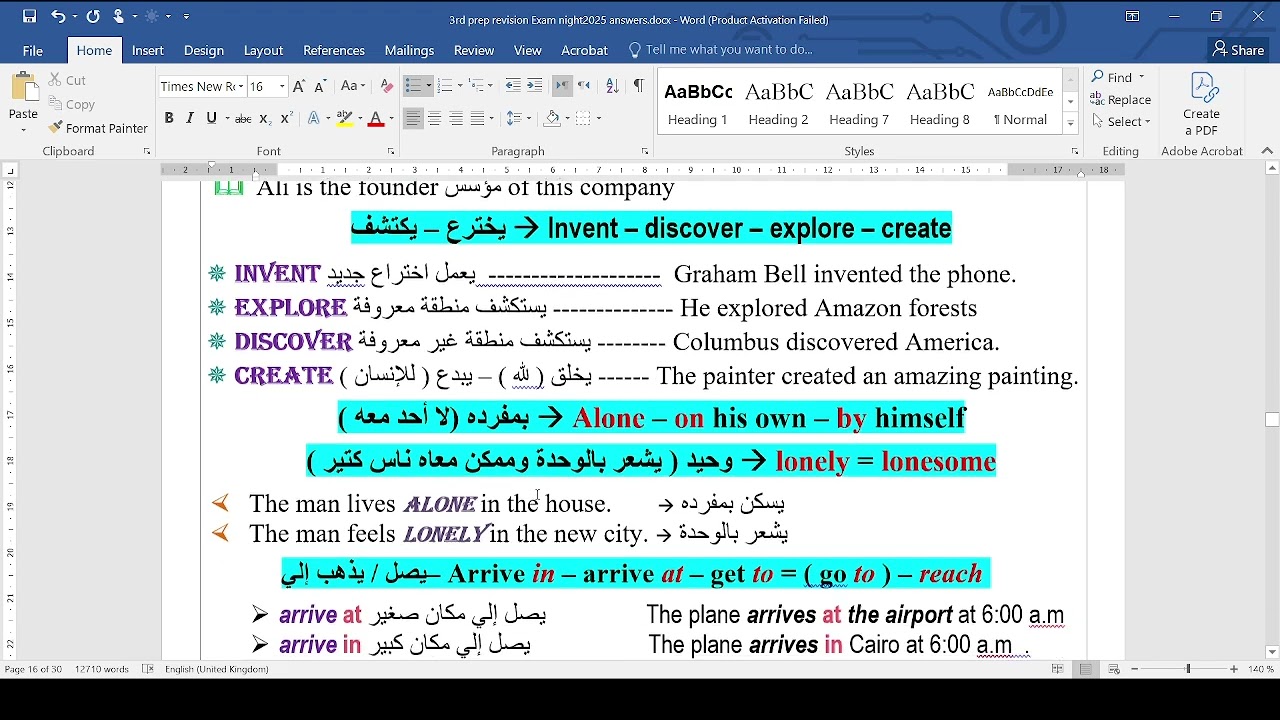The width and height of the screenshot is (1280, 720).
Task: Open Paragraph dialog launcher
Action: 645,152
